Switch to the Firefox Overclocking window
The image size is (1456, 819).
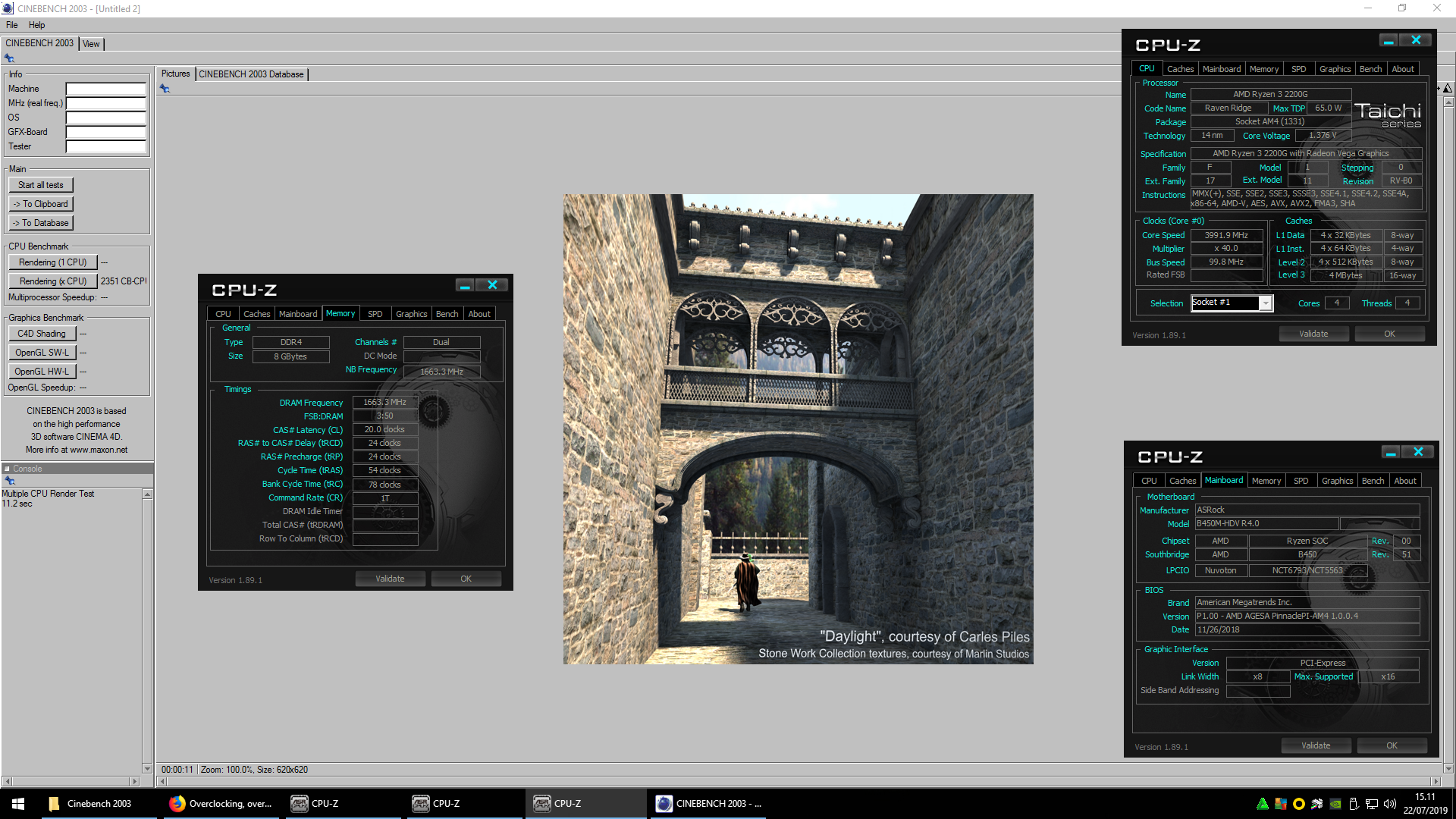tap(220, 804)
